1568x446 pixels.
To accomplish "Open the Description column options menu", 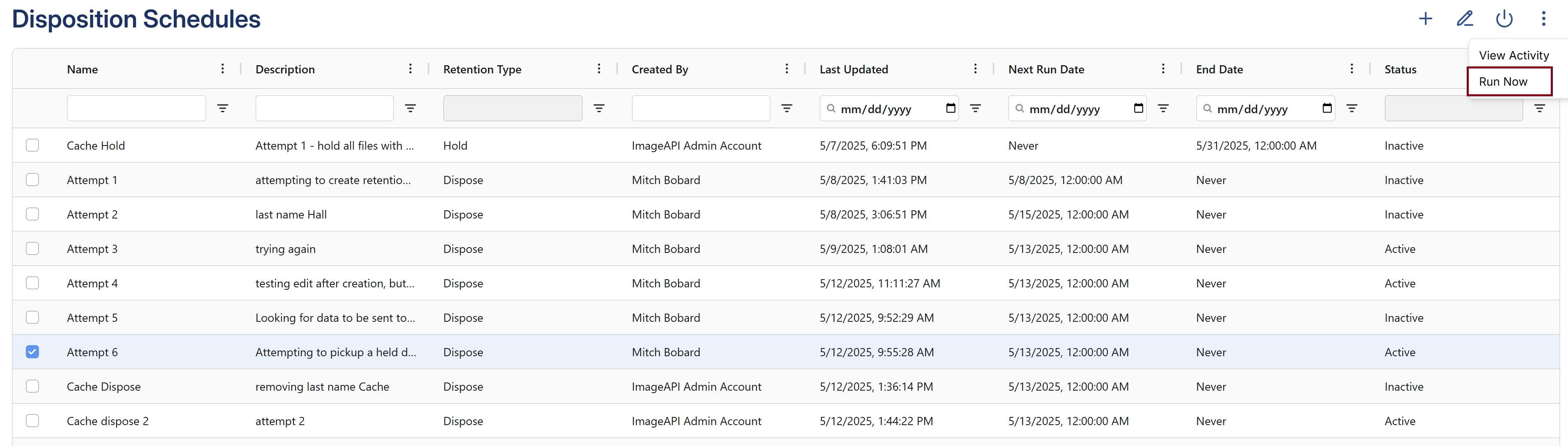I will click(x=411, y=69).
